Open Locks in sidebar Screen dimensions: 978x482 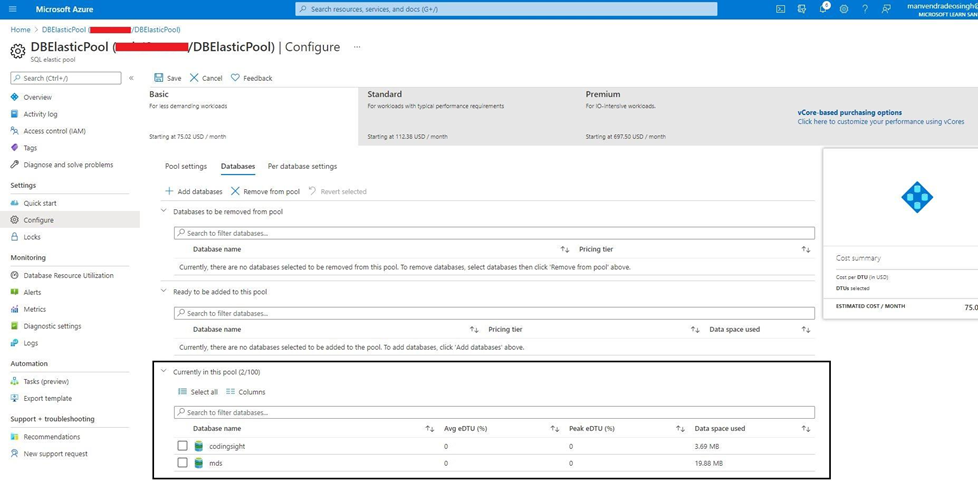[32, 237]
